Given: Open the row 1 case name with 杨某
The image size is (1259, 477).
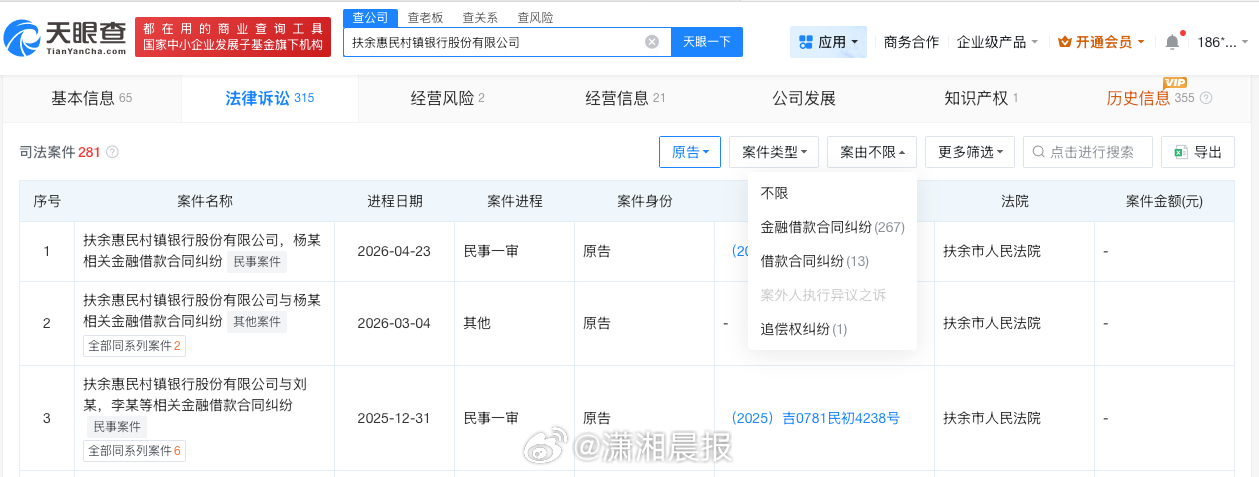Looking at the screenshot, I should point(204,251).
